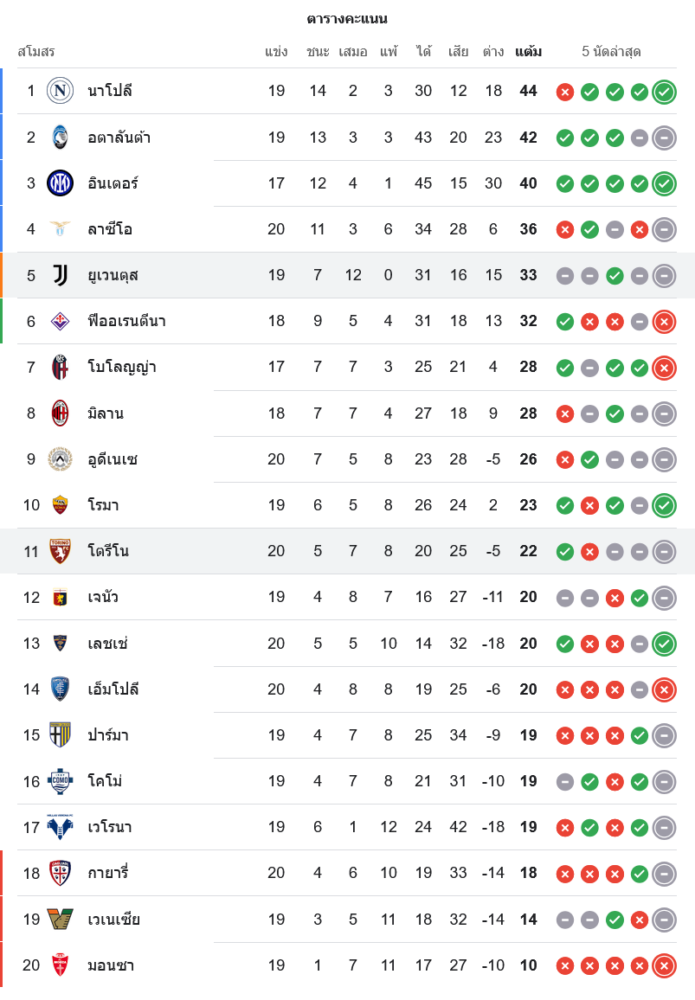Click the Roma club crest icon
This screenshot has width=695, height=1000.
[61, 505]
